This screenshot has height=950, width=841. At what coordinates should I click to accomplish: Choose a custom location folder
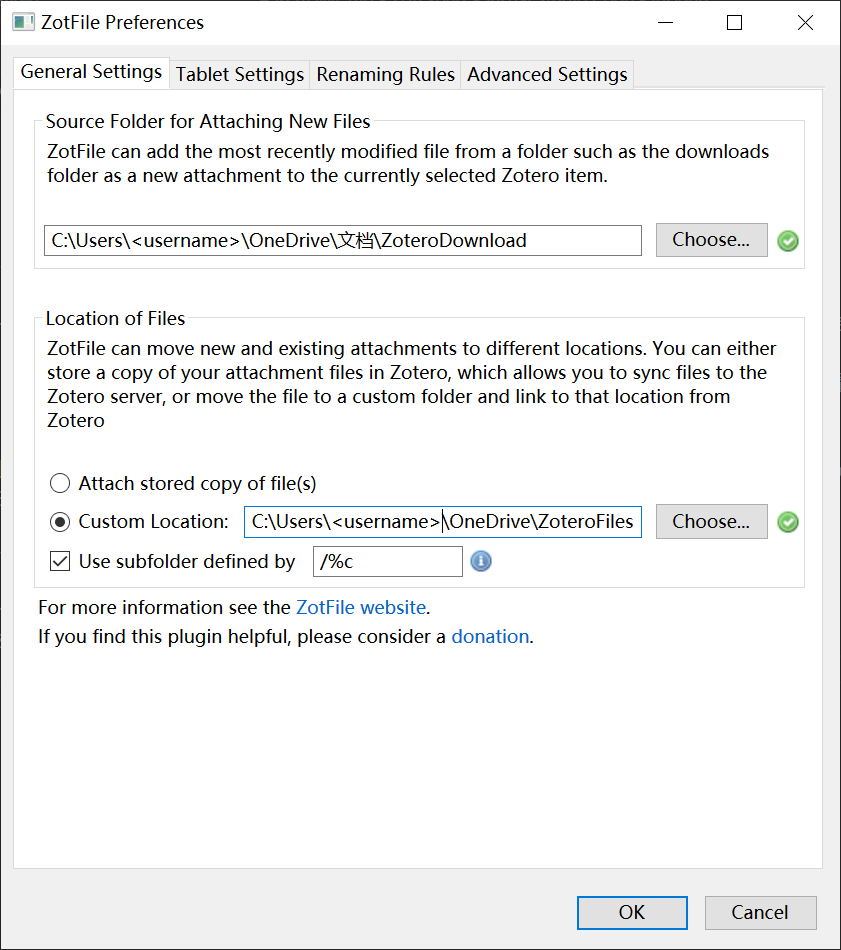tap(711, 521)
